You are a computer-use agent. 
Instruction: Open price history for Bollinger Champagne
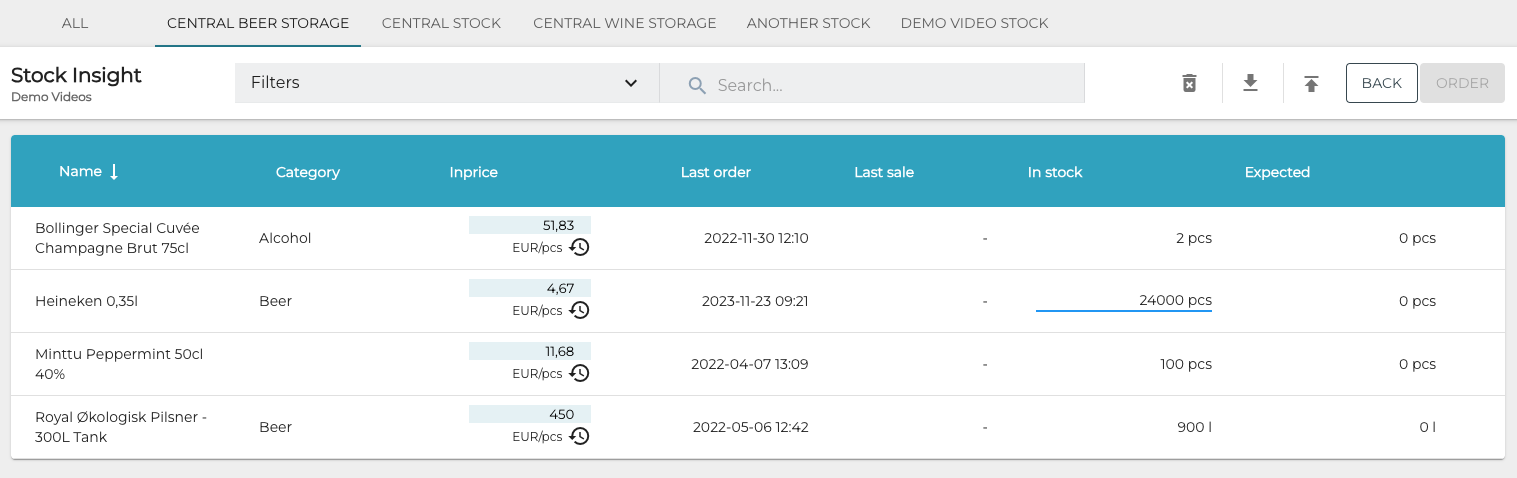[579, 247]
